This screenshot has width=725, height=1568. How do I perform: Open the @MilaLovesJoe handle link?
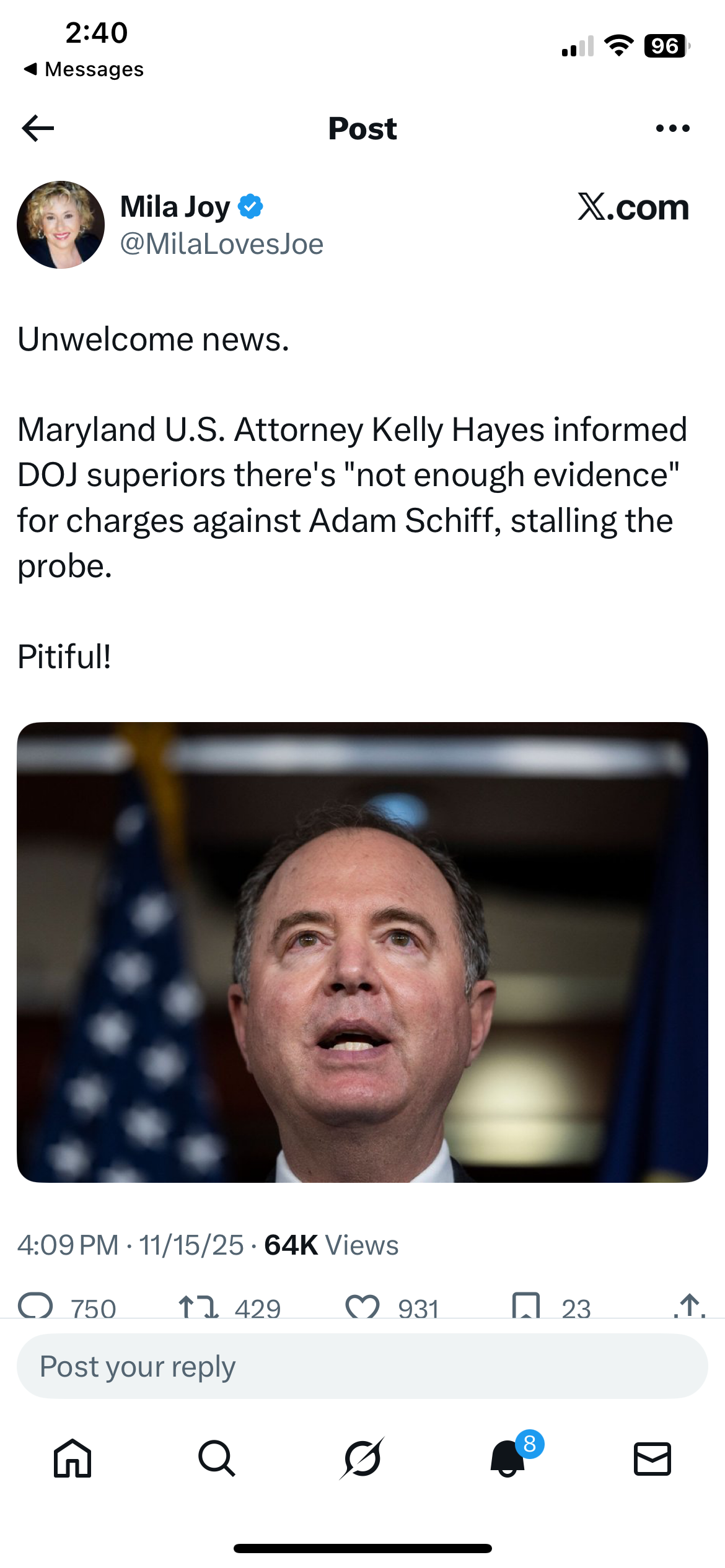(x=222, y=244)
